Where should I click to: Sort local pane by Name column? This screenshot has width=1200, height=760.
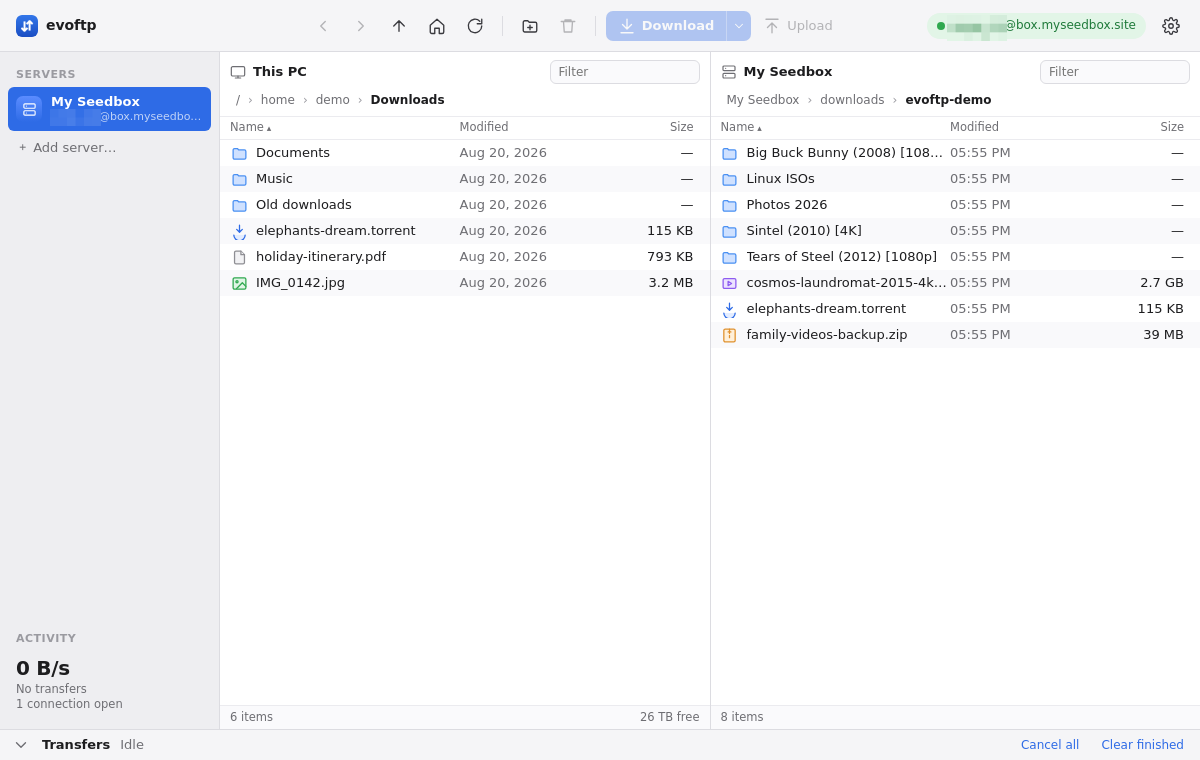(250, 127)
